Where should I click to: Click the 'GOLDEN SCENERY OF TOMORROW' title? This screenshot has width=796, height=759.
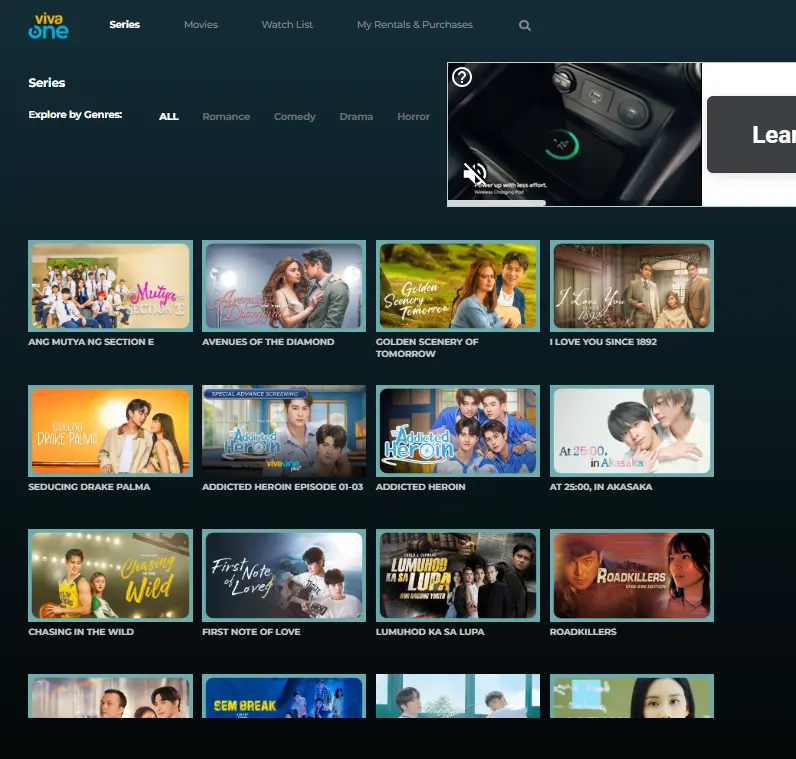click(427, 348)
